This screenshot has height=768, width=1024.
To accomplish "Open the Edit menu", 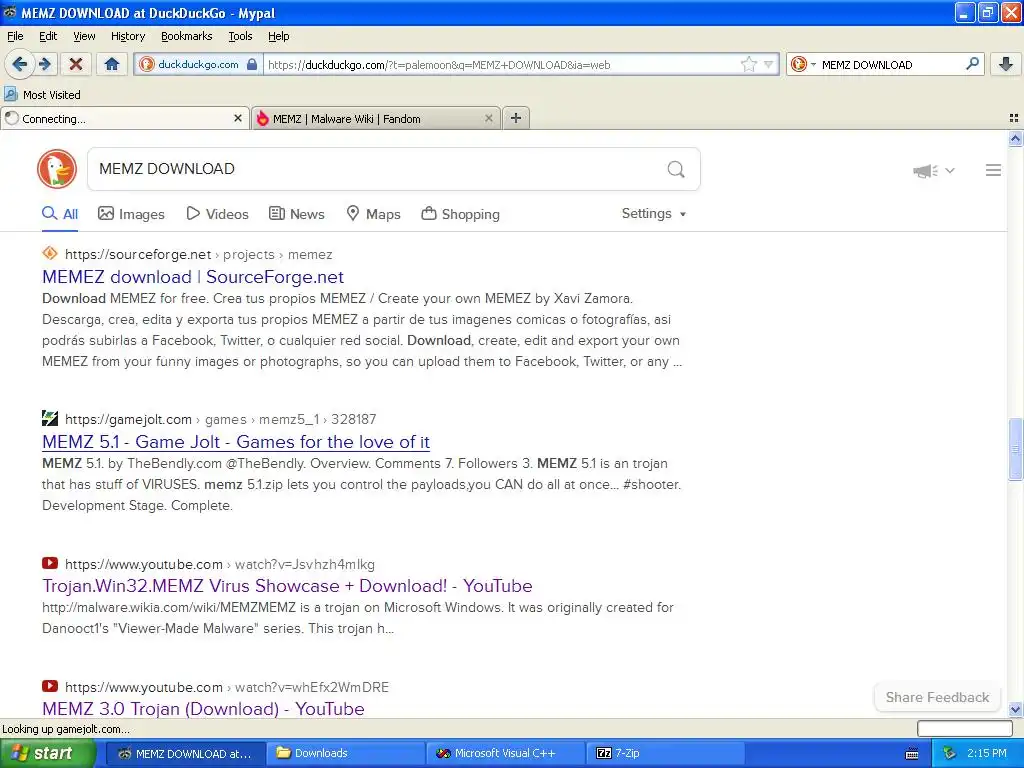I will tap(48, 36).
